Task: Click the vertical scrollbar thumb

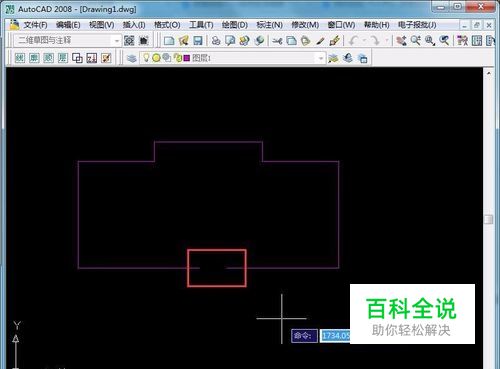Action: (489, 219)
